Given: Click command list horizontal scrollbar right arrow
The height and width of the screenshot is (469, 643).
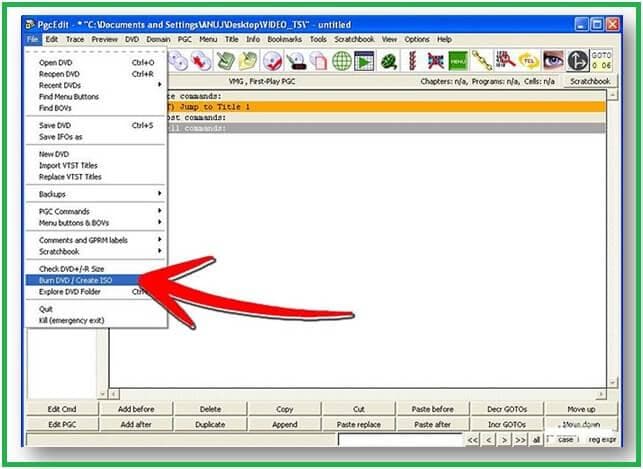Looking at the screenshot, I should click(x=601, y=394).
